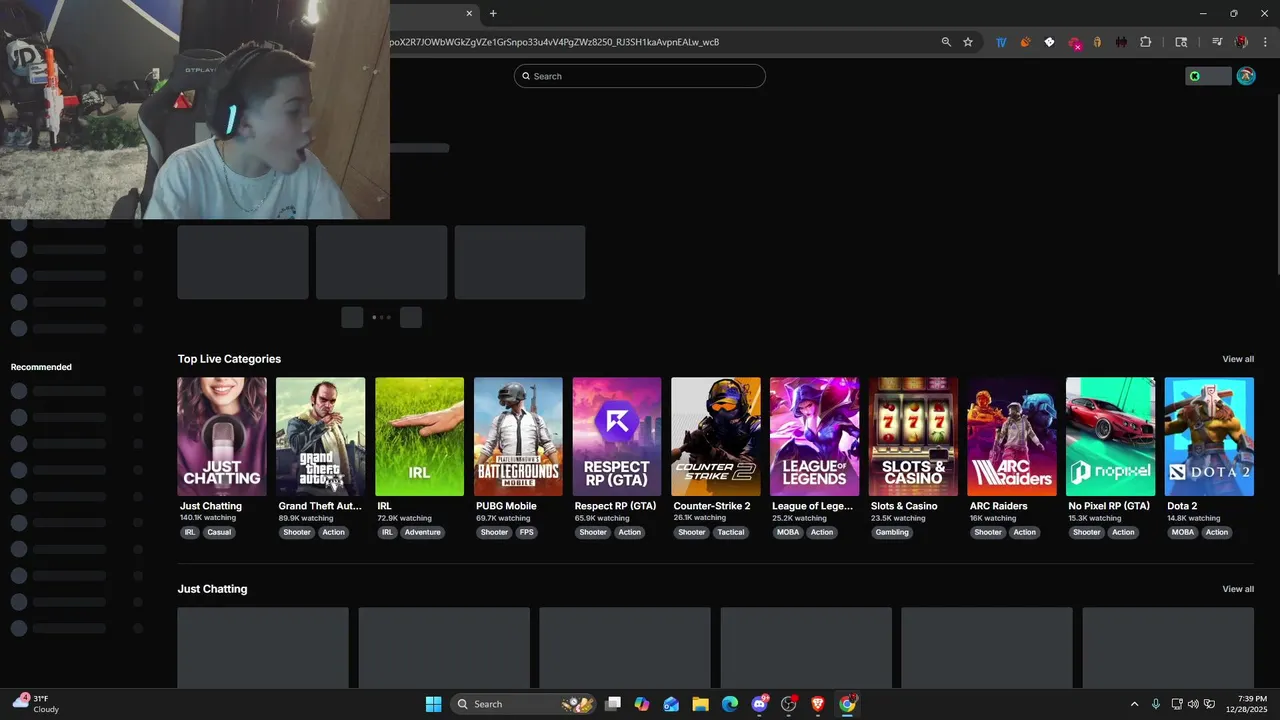Open the Extensions puzzle-piece menu

click(1146, 42)
